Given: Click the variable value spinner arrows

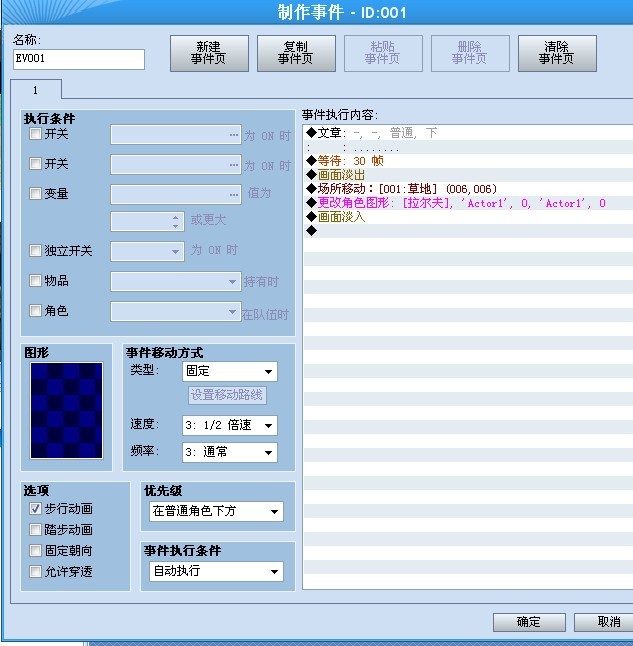Looking at the screenshot, I should pos(176,222).
